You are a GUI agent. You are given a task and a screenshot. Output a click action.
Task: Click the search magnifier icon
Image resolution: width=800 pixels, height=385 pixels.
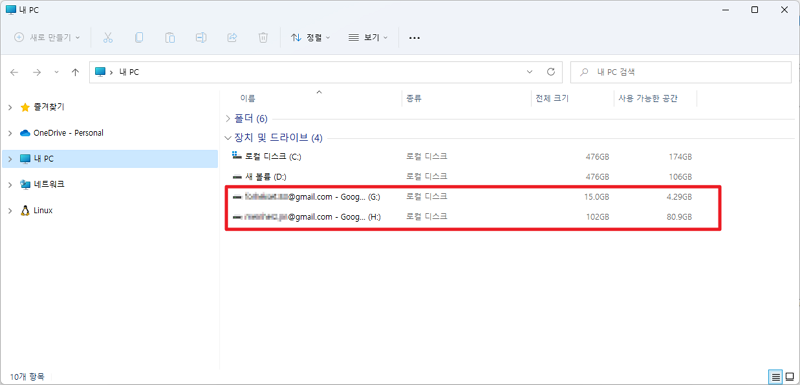584,72
